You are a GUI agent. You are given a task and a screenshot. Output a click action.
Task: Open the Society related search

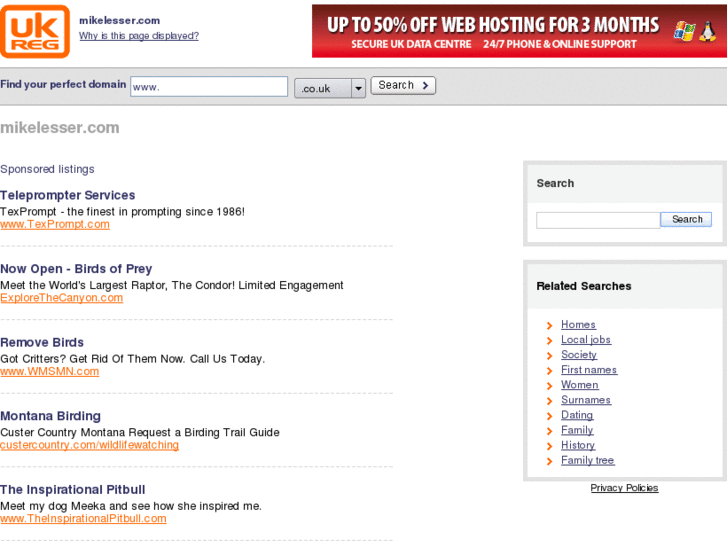579,355
